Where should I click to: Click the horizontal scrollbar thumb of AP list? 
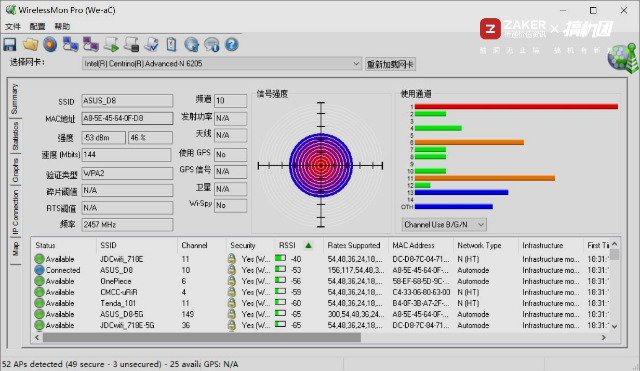tap(202, 338)
